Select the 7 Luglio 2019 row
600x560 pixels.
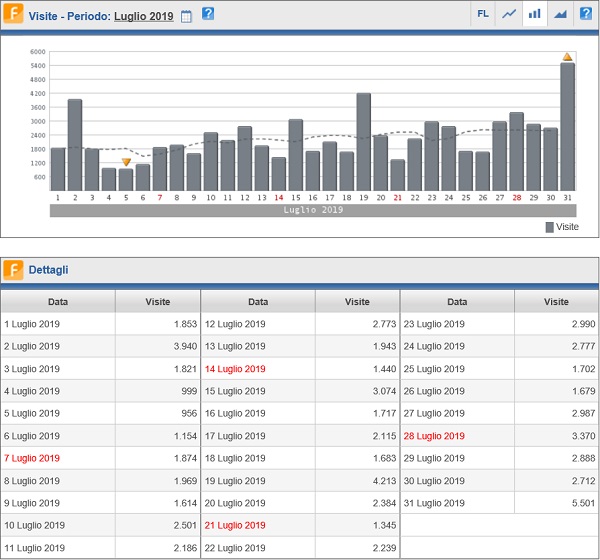(x=33, y=458)
